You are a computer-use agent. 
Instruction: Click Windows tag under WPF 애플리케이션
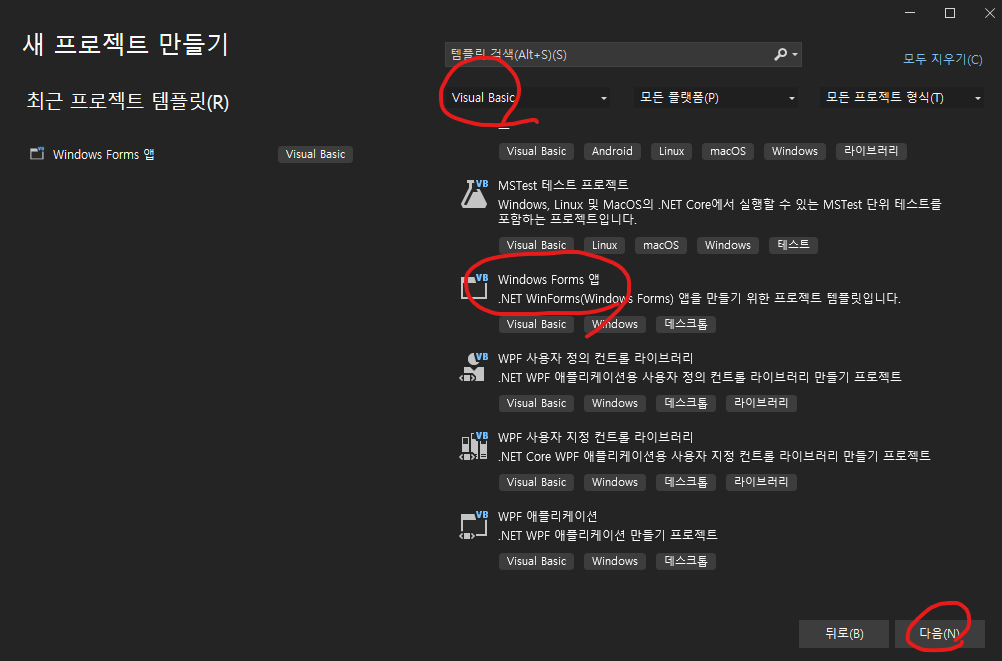(615, 561)
